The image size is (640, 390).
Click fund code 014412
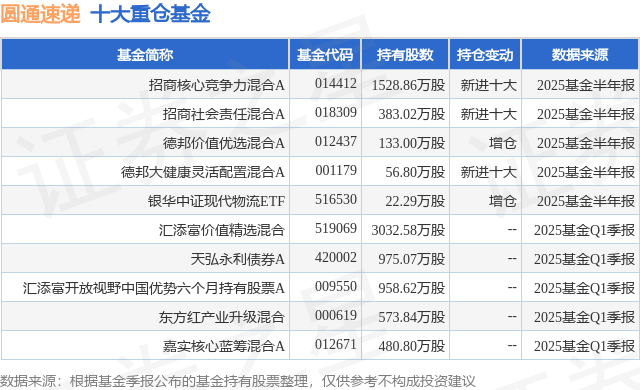click(336, 84)
